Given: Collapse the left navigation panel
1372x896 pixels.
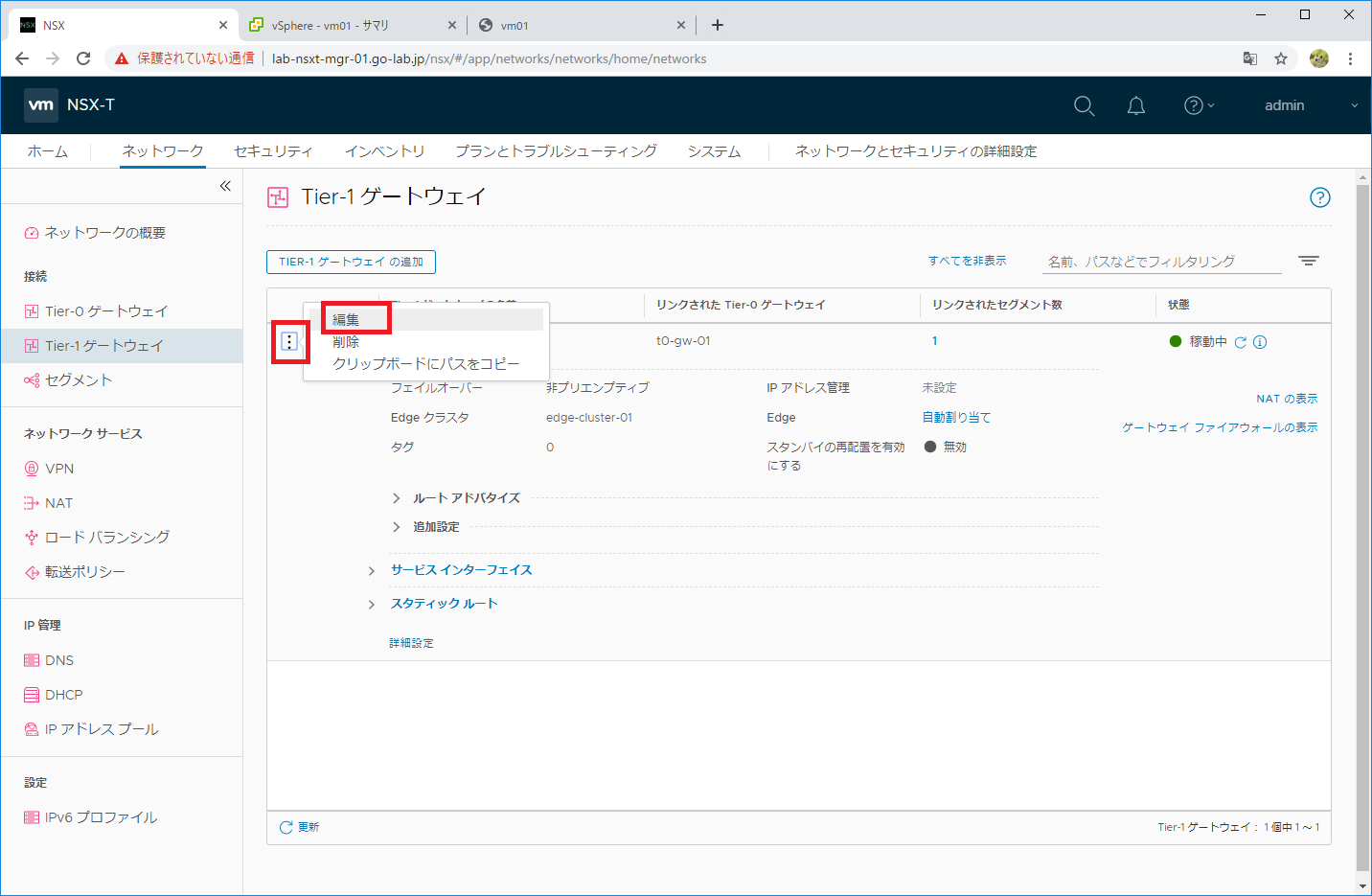Looking at the screenshot, I should pos(225,186).
